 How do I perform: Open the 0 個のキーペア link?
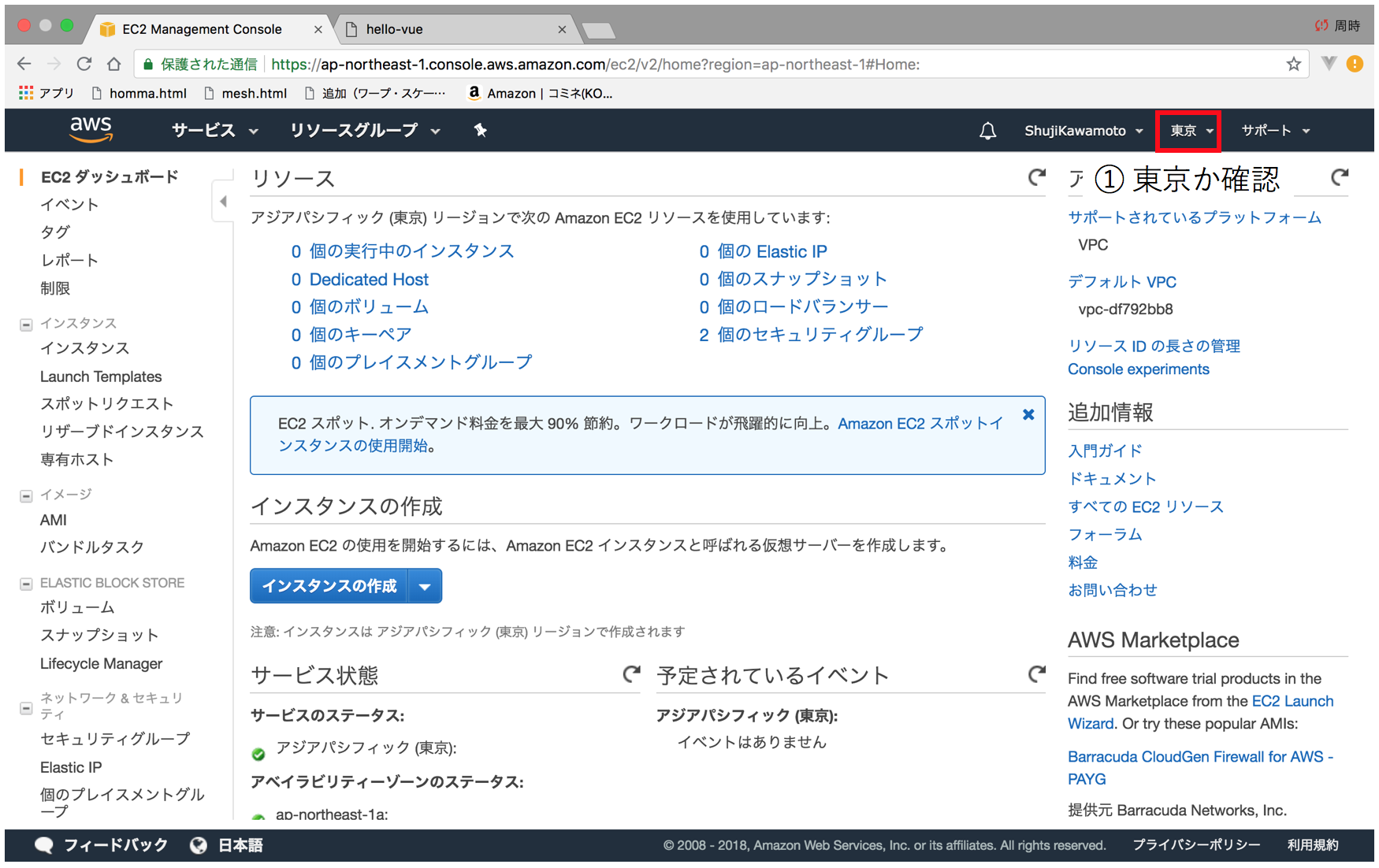pyautogui.click(x=351, y=334)
